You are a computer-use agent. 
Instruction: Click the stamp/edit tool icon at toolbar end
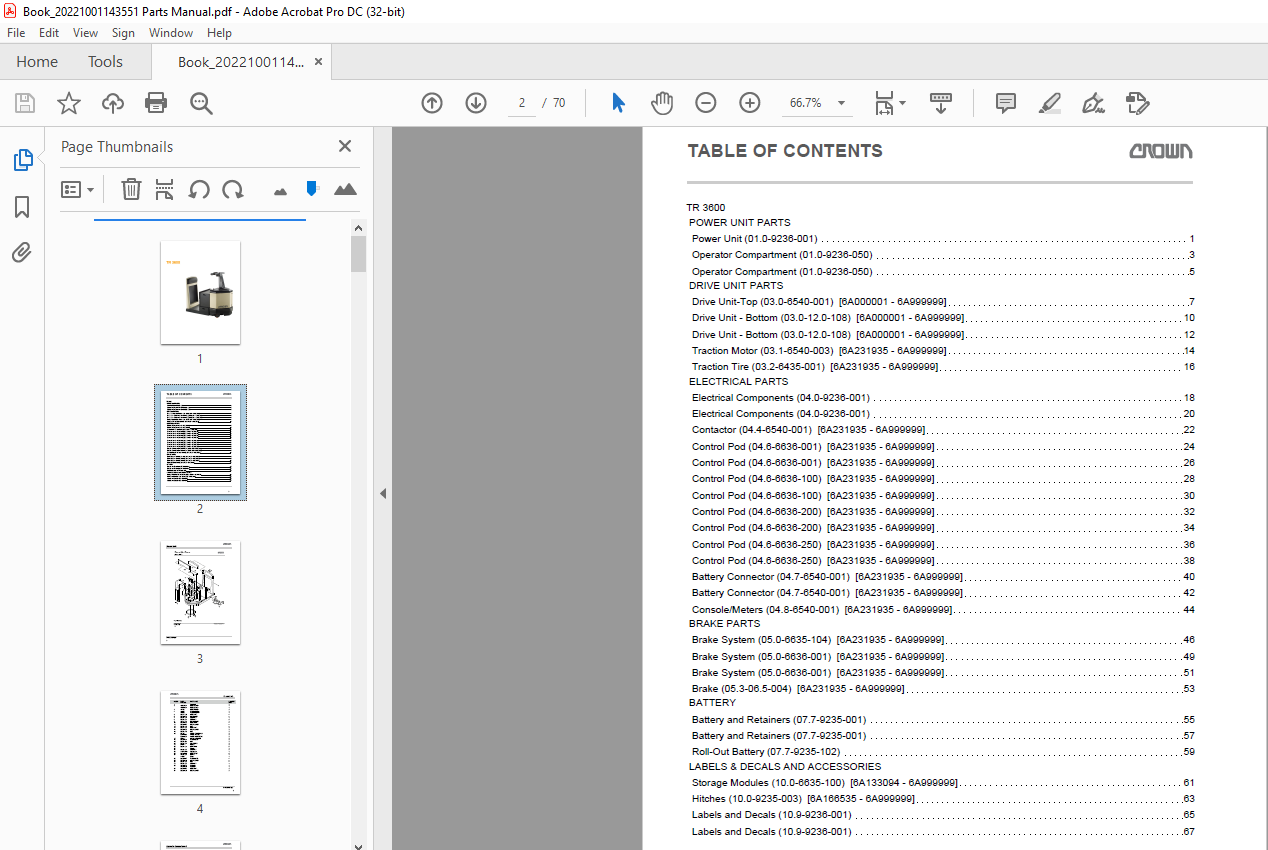(1137, 103)
